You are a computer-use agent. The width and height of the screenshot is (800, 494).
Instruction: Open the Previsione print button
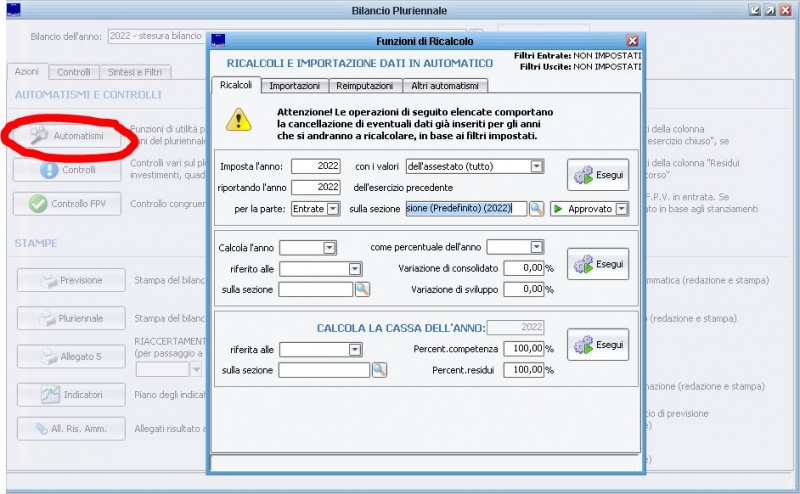71,280
